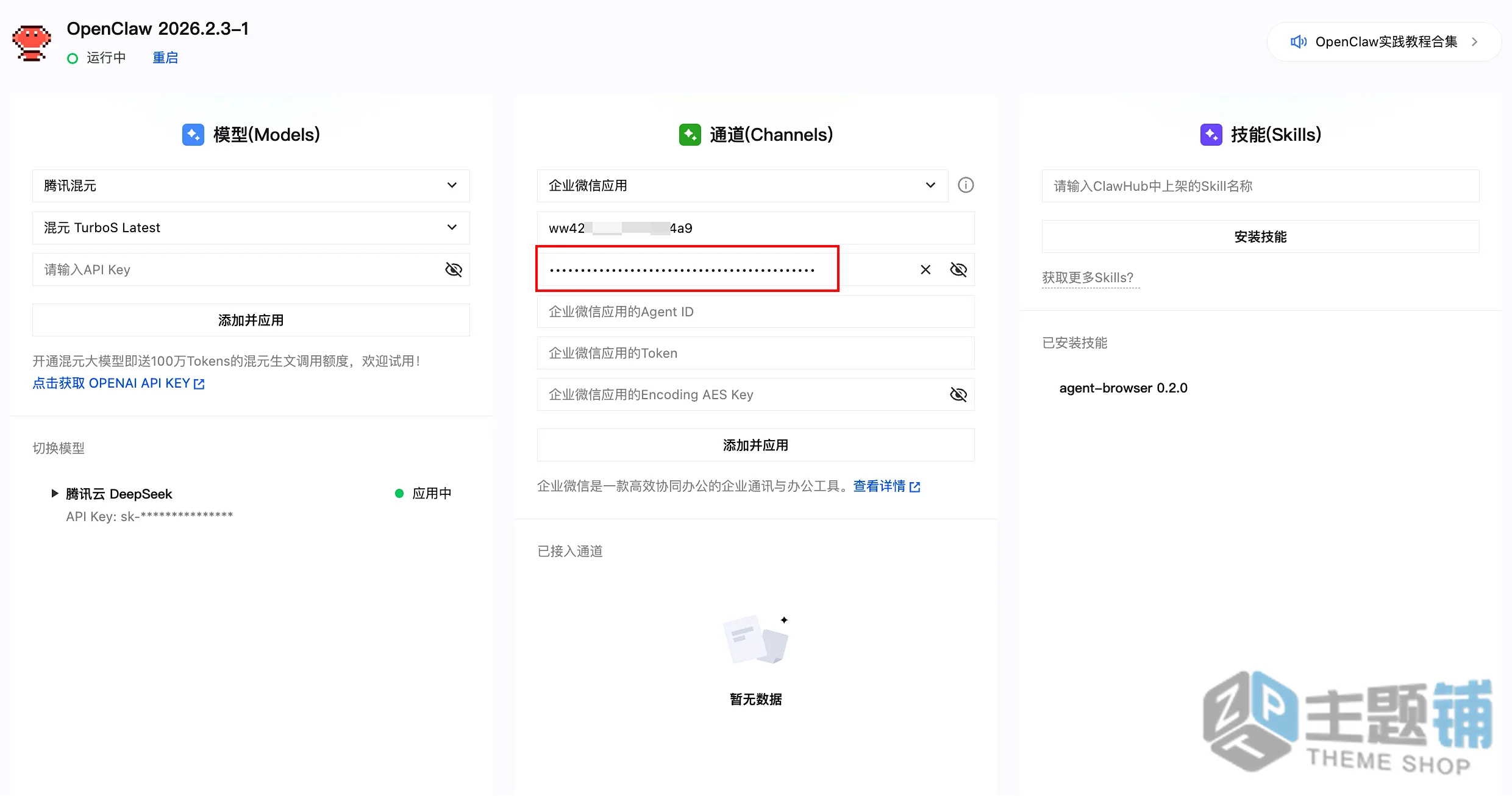Click the 应用中 status label

[432, 493]
